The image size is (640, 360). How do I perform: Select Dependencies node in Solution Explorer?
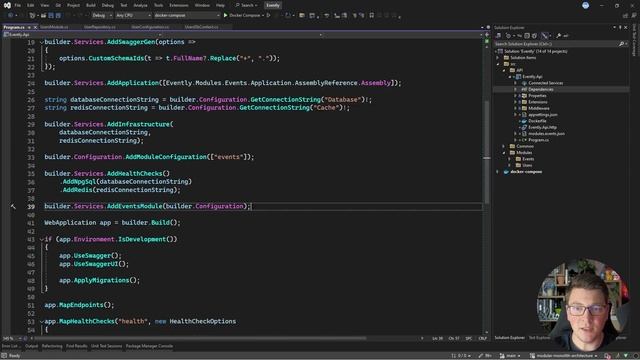(x=540, y=89)
